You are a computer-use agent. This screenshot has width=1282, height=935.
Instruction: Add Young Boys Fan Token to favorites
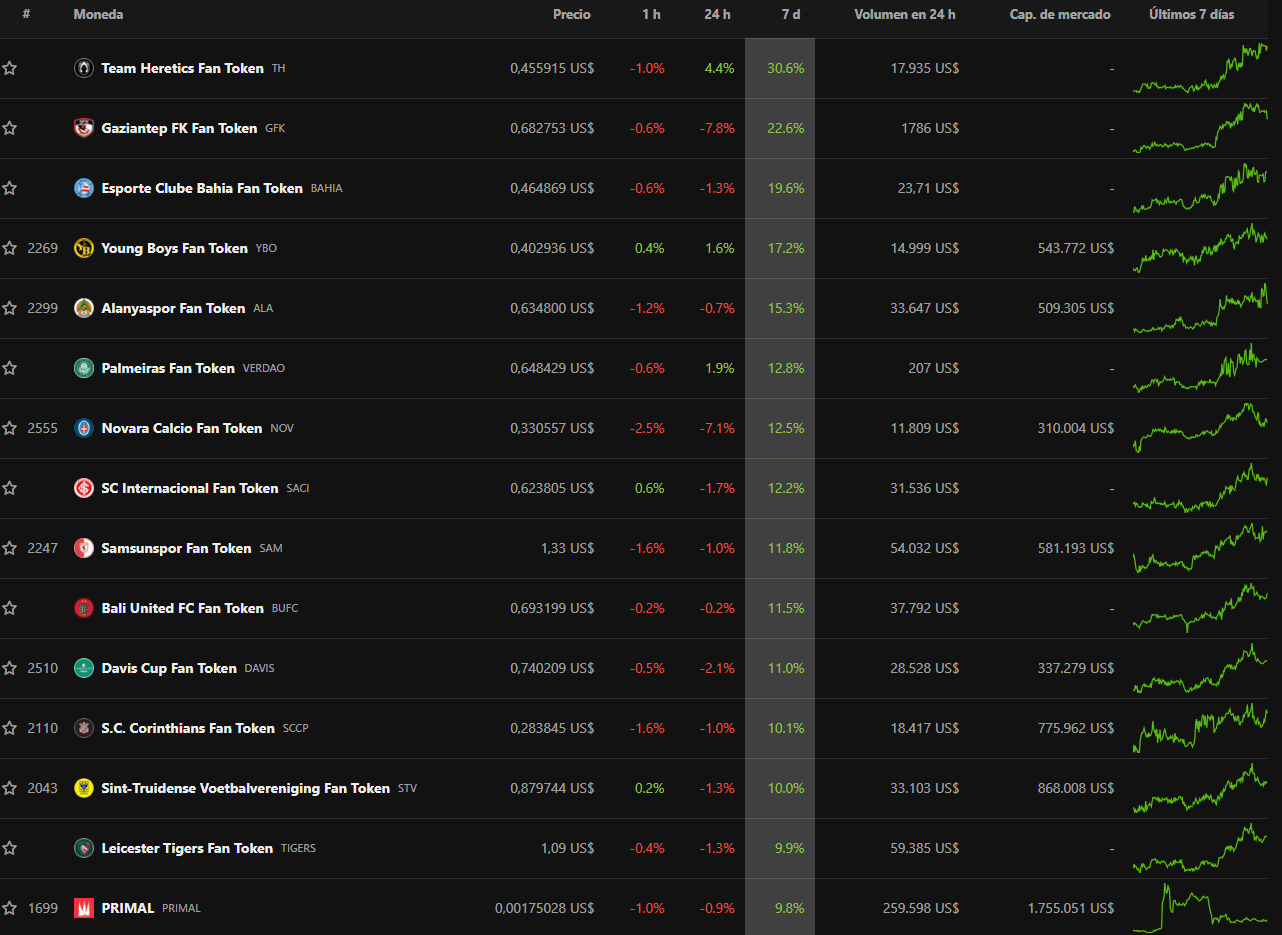pos(10,248)
